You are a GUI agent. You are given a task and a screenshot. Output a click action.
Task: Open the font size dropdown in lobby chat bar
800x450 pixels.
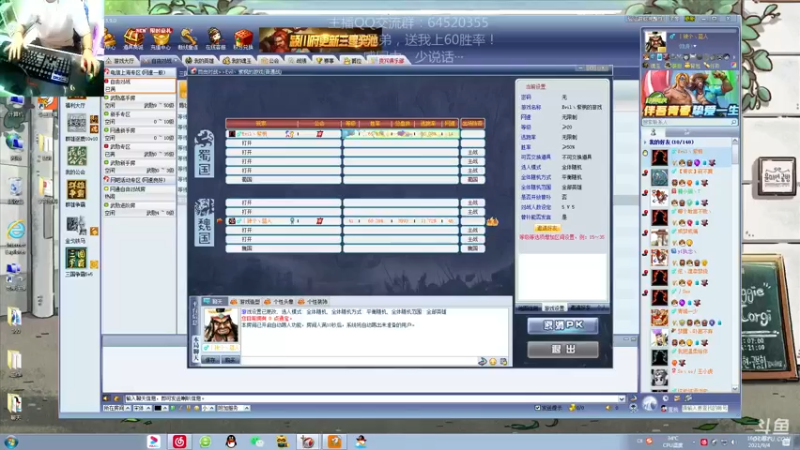[x=208, y=408]
